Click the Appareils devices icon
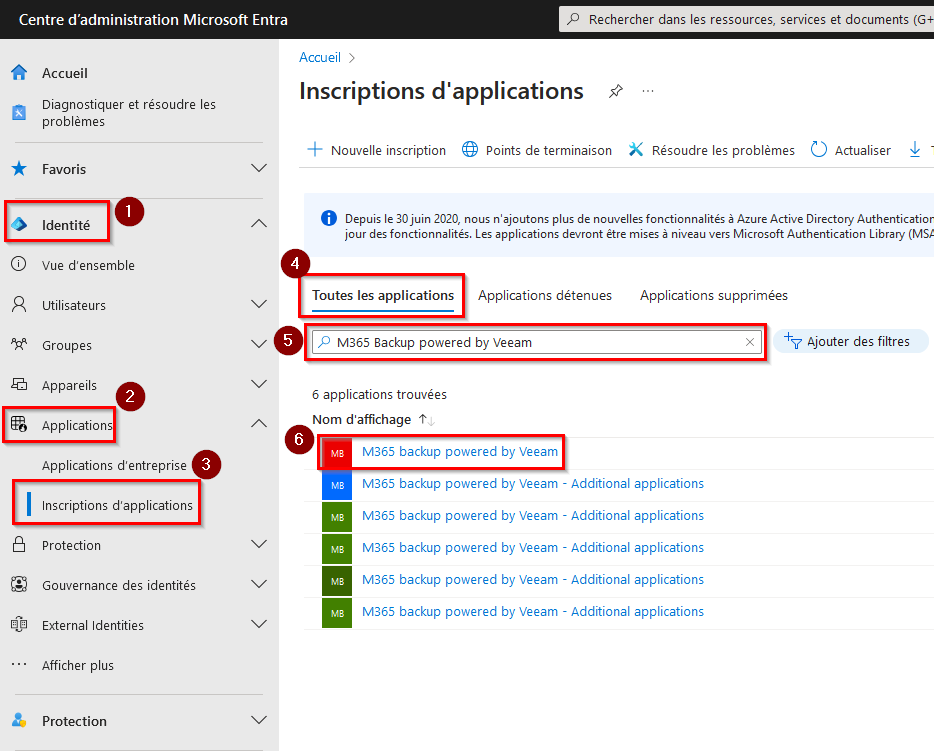934x751 pixels. [x=19, y=384]
